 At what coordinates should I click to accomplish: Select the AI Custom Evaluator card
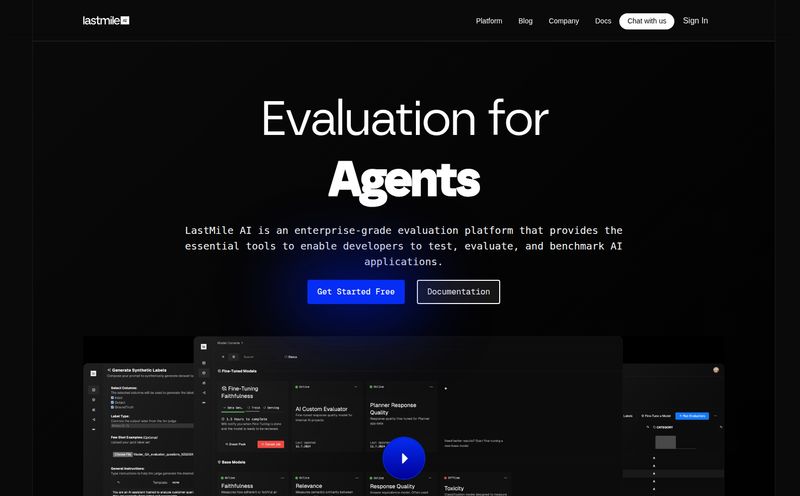click(x=327, y=416)
